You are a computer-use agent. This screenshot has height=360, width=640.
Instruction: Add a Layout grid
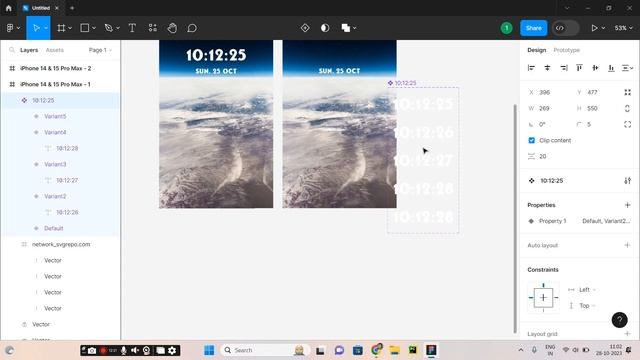tap(627, 333)
